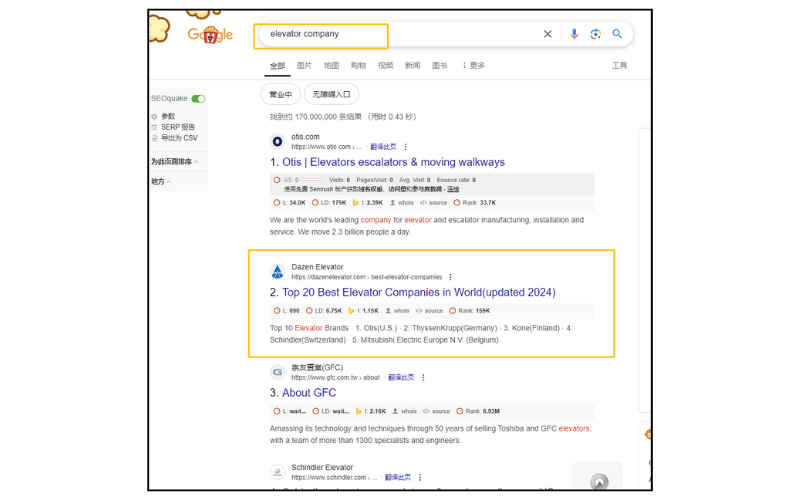Click the Google popcorn doodle logo
This screenshot has height=500, width=800.
pos(210,34)
